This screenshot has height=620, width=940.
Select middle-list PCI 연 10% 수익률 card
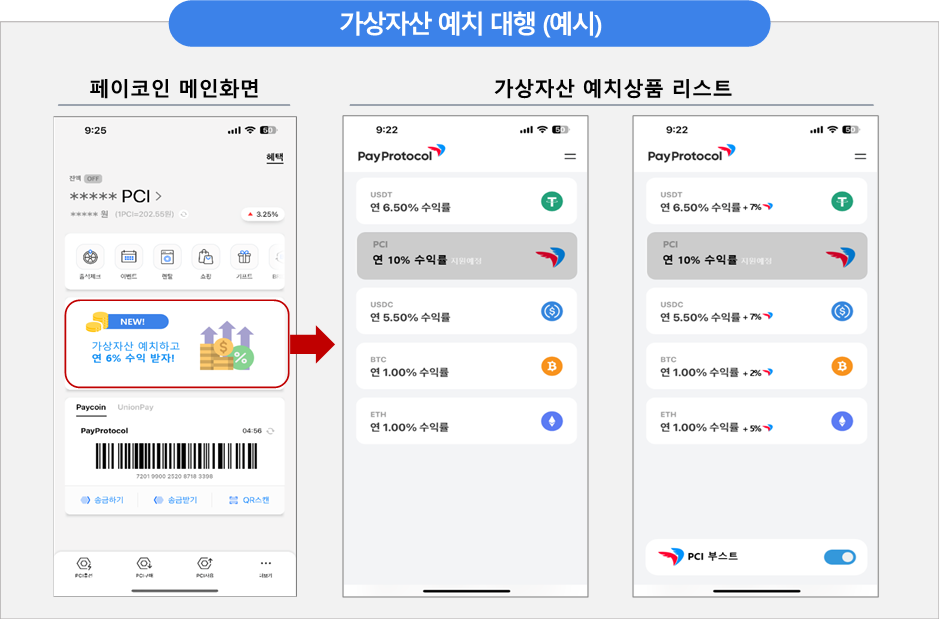pyautogui.click(x=466, y=256)
